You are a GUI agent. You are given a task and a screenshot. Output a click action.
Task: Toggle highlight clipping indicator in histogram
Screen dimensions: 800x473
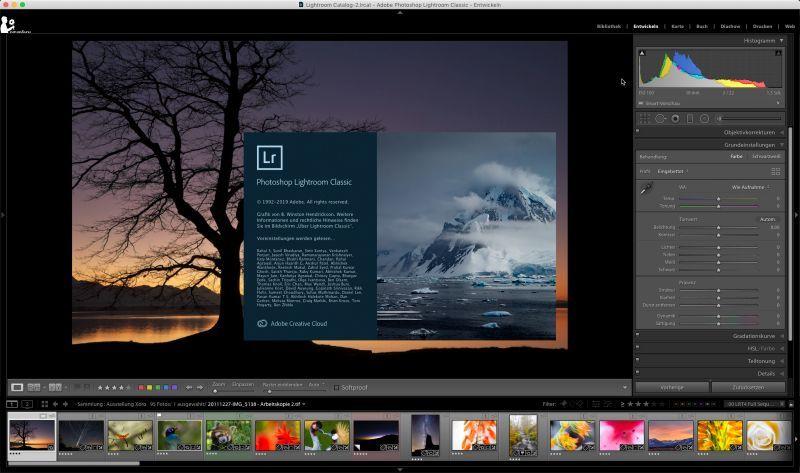tap(779, 54)
